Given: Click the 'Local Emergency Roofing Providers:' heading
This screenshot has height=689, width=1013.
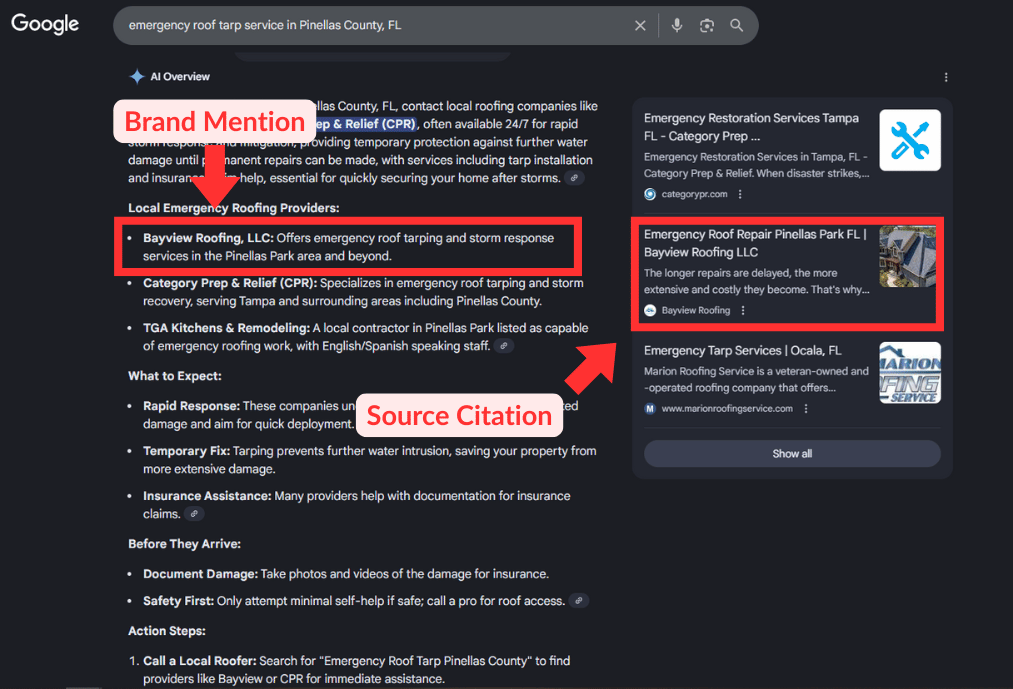Looking at the screenshot, I should coord(233,208).
